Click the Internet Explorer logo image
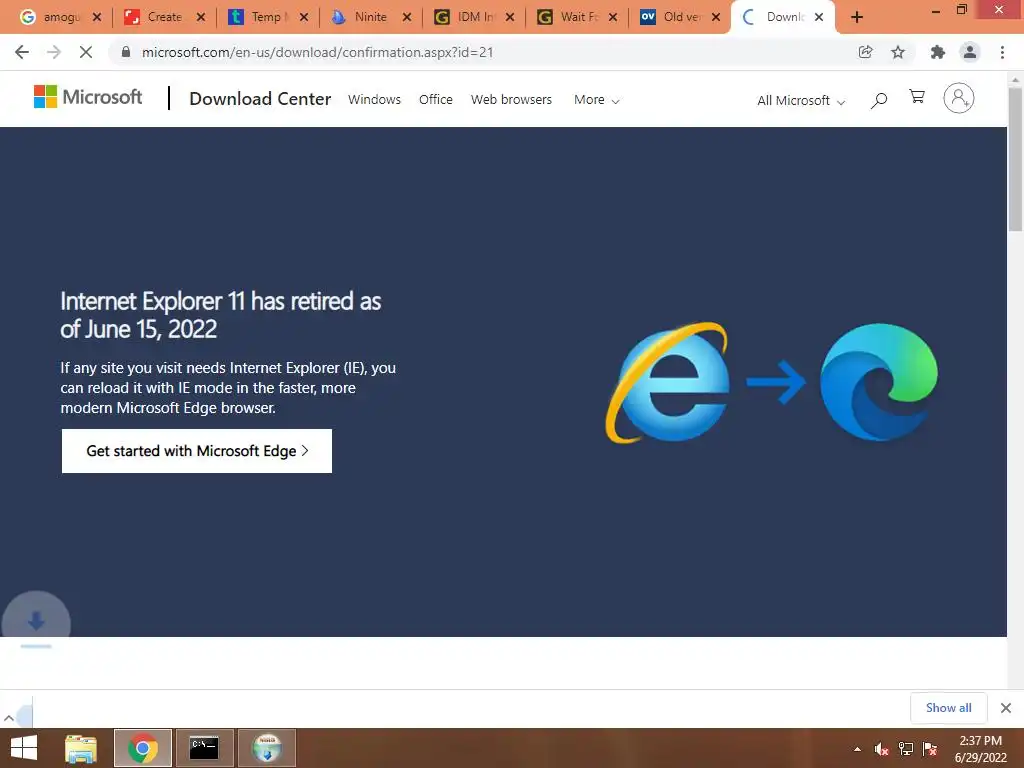 click(667, 383)
